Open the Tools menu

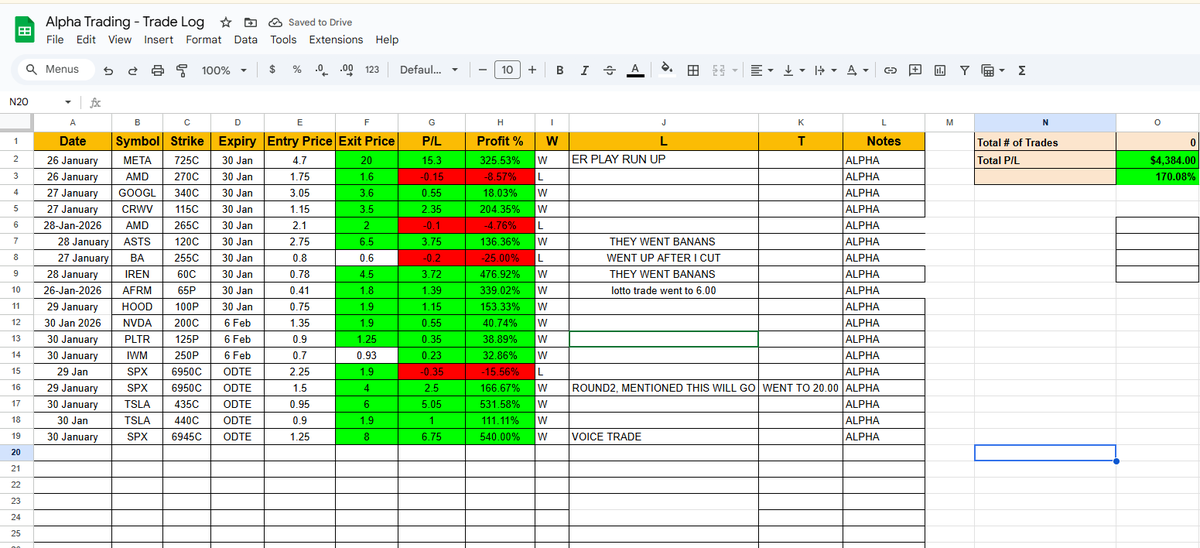click(x=283, y=40)
